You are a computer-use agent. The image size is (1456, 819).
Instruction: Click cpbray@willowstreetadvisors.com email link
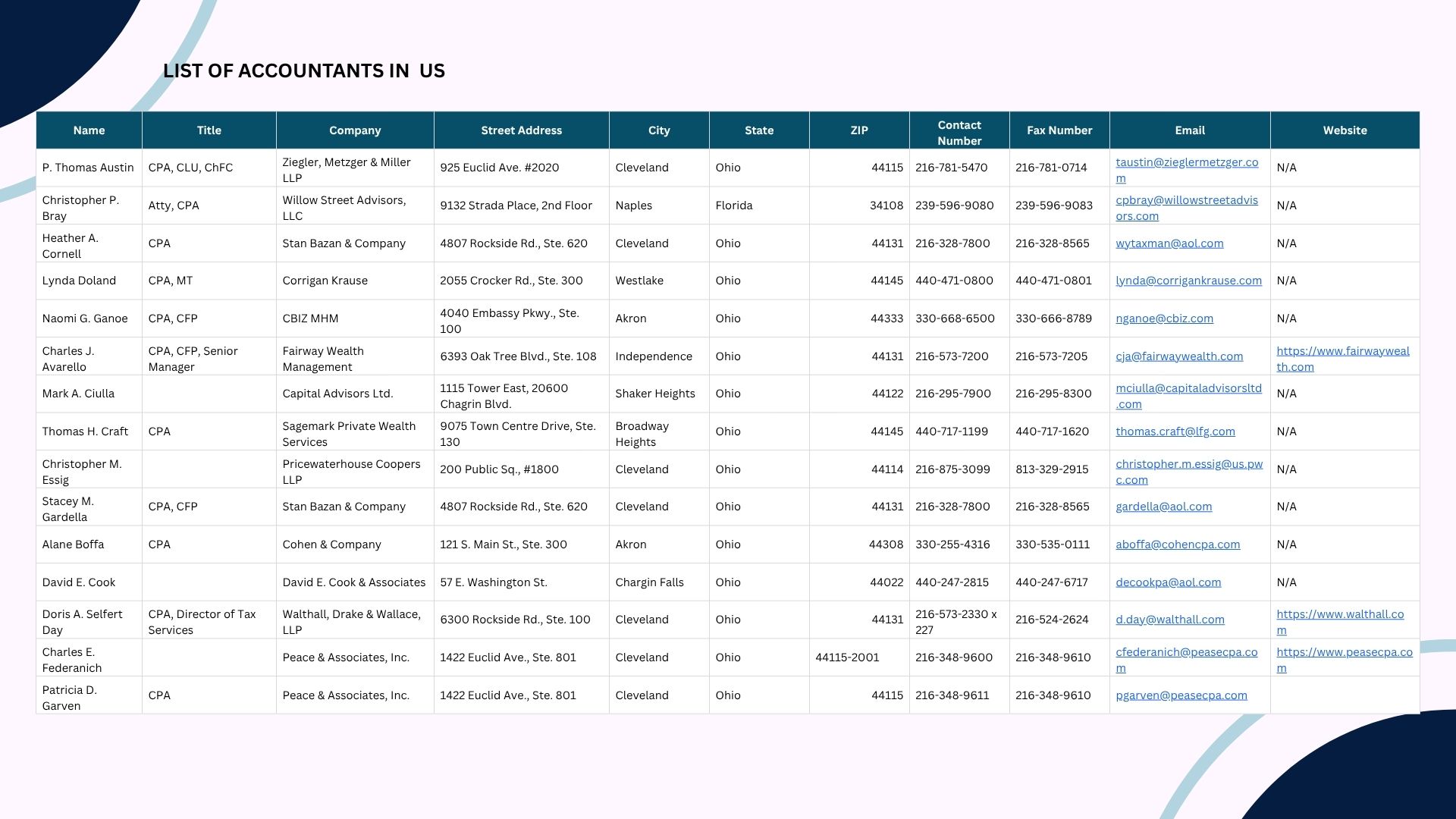point(1186,200)
